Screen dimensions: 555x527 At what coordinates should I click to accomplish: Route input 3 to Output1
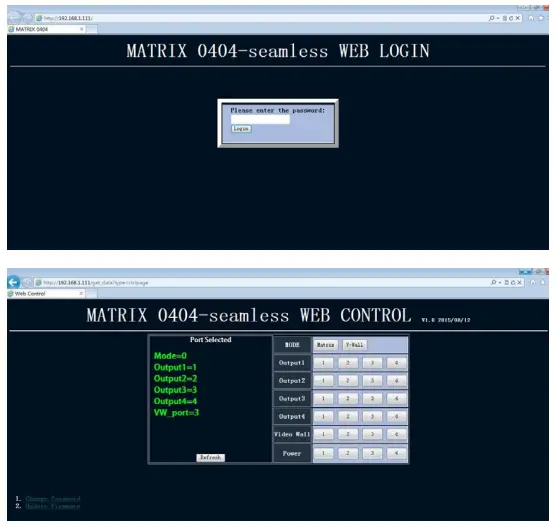click(372, 363)
